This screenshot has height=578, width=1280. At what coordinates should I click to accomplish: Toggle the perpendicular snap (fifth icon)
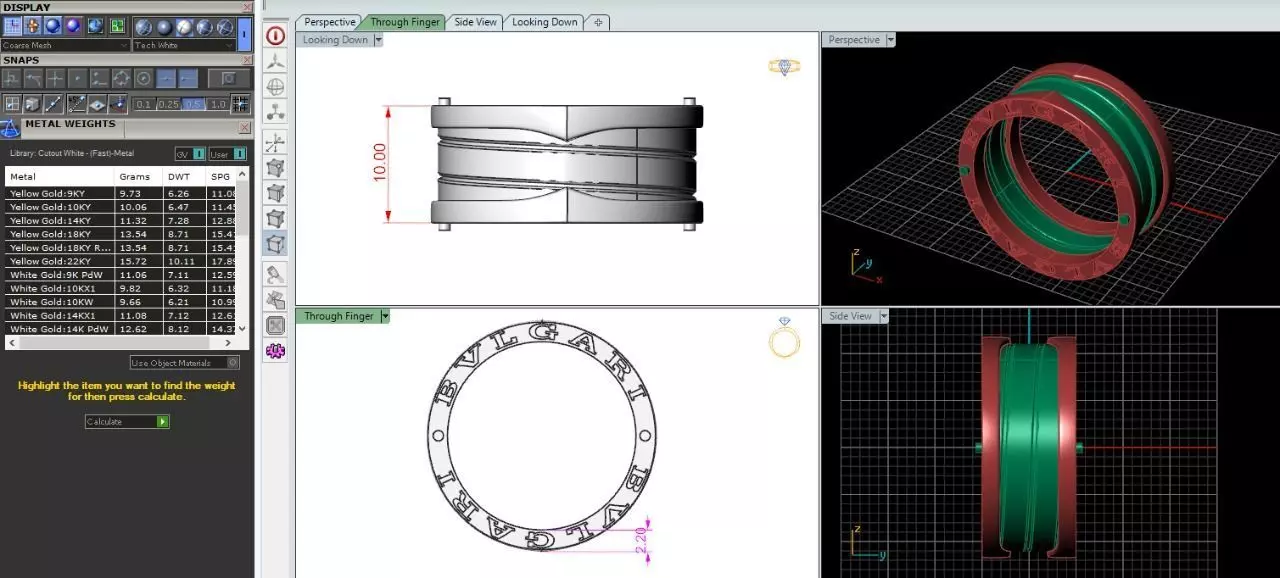pos(99,78)
